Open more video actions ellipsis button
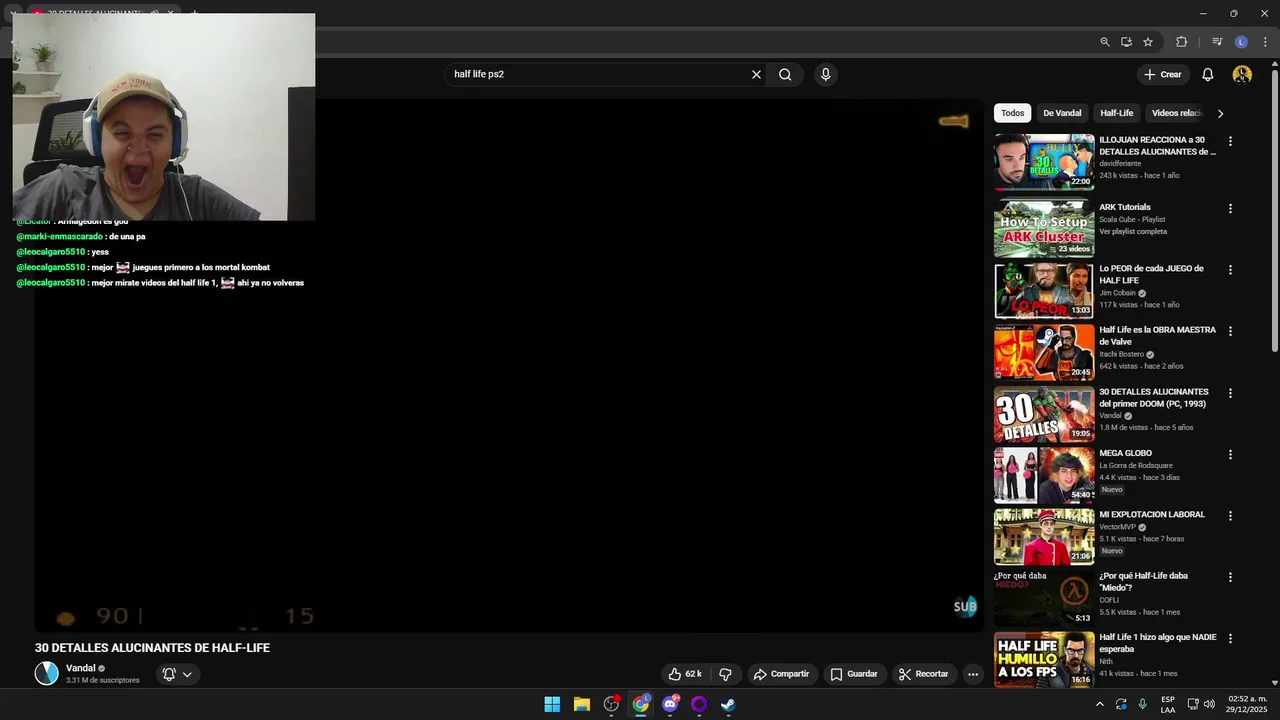1280x720 pixels. pos(972,674)
